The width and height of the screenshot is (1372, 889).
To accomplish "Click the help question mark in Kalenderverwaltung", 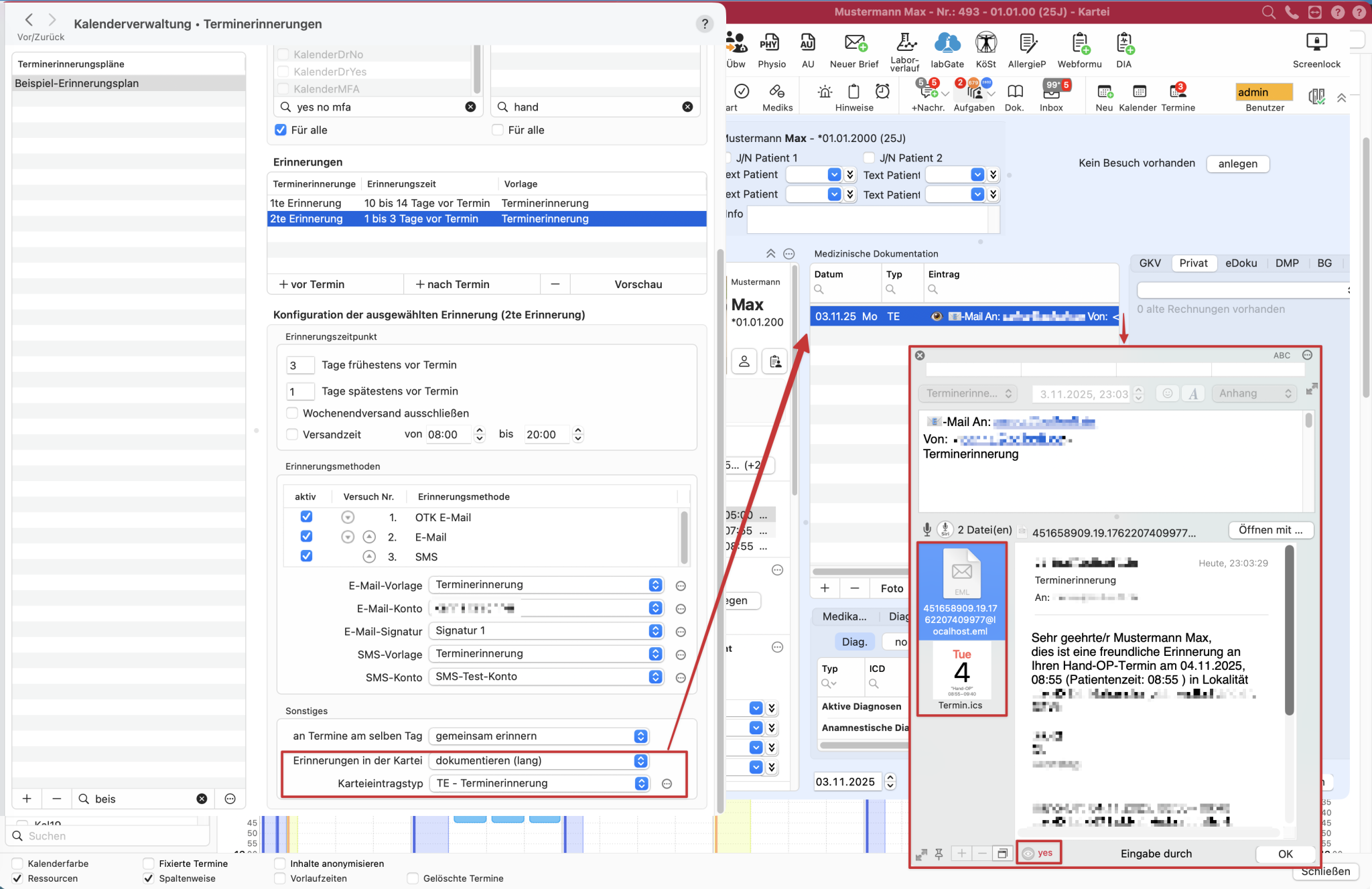I will point(704,24).
